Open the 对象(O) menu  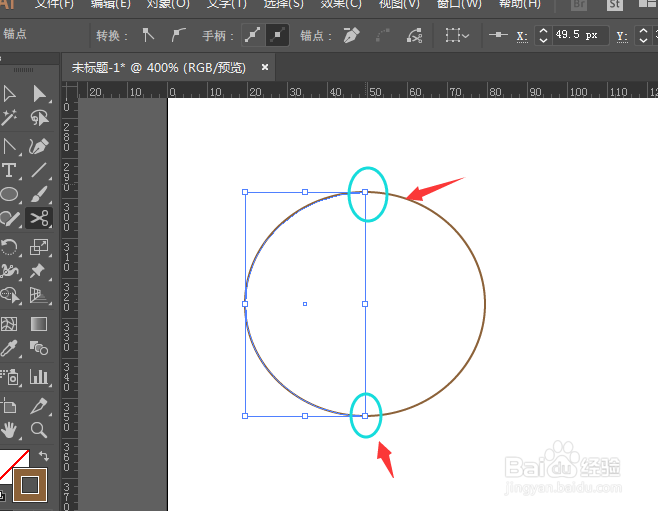coord(168,4)
